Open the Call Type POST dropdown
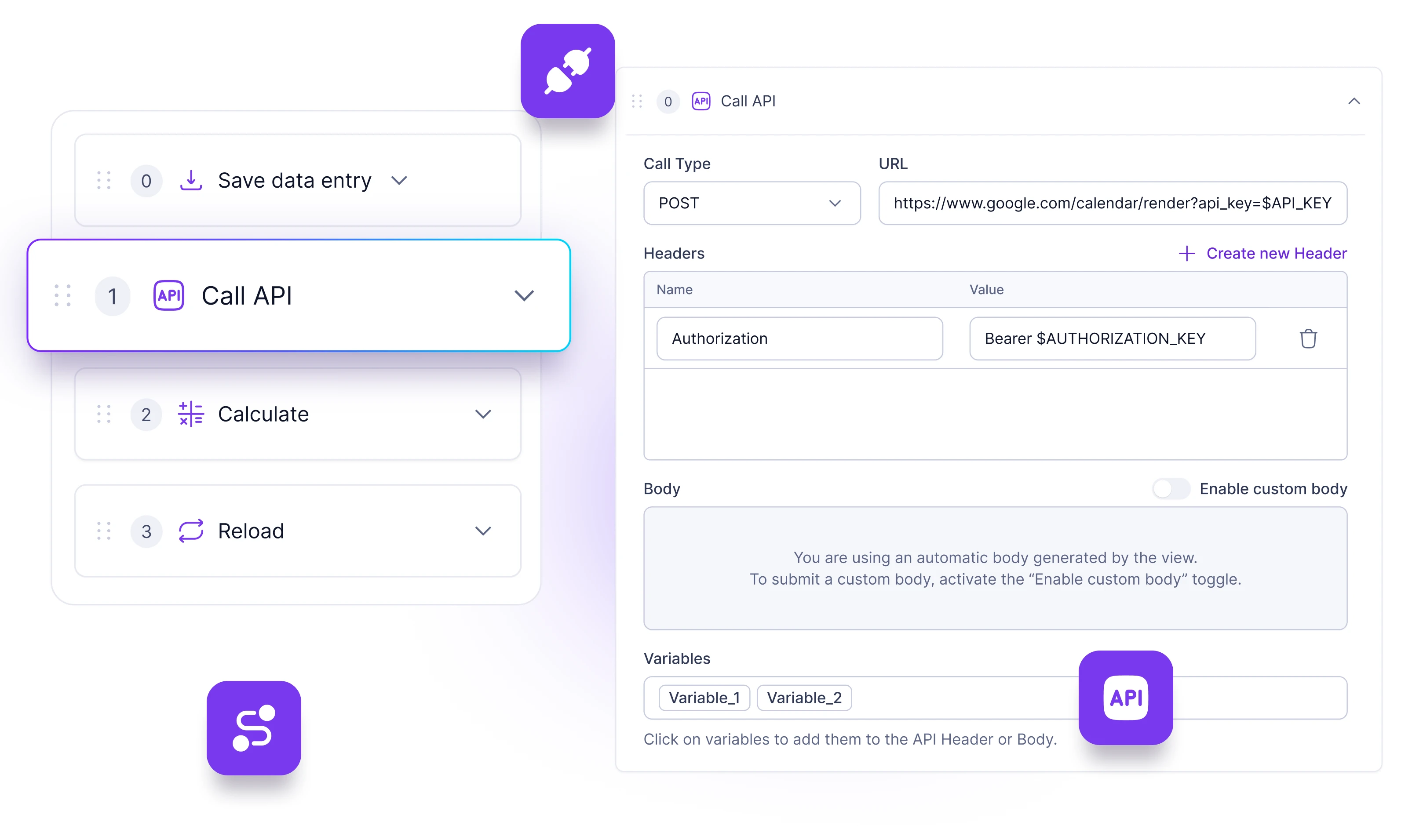1423x840 pixels. point(751,203)
